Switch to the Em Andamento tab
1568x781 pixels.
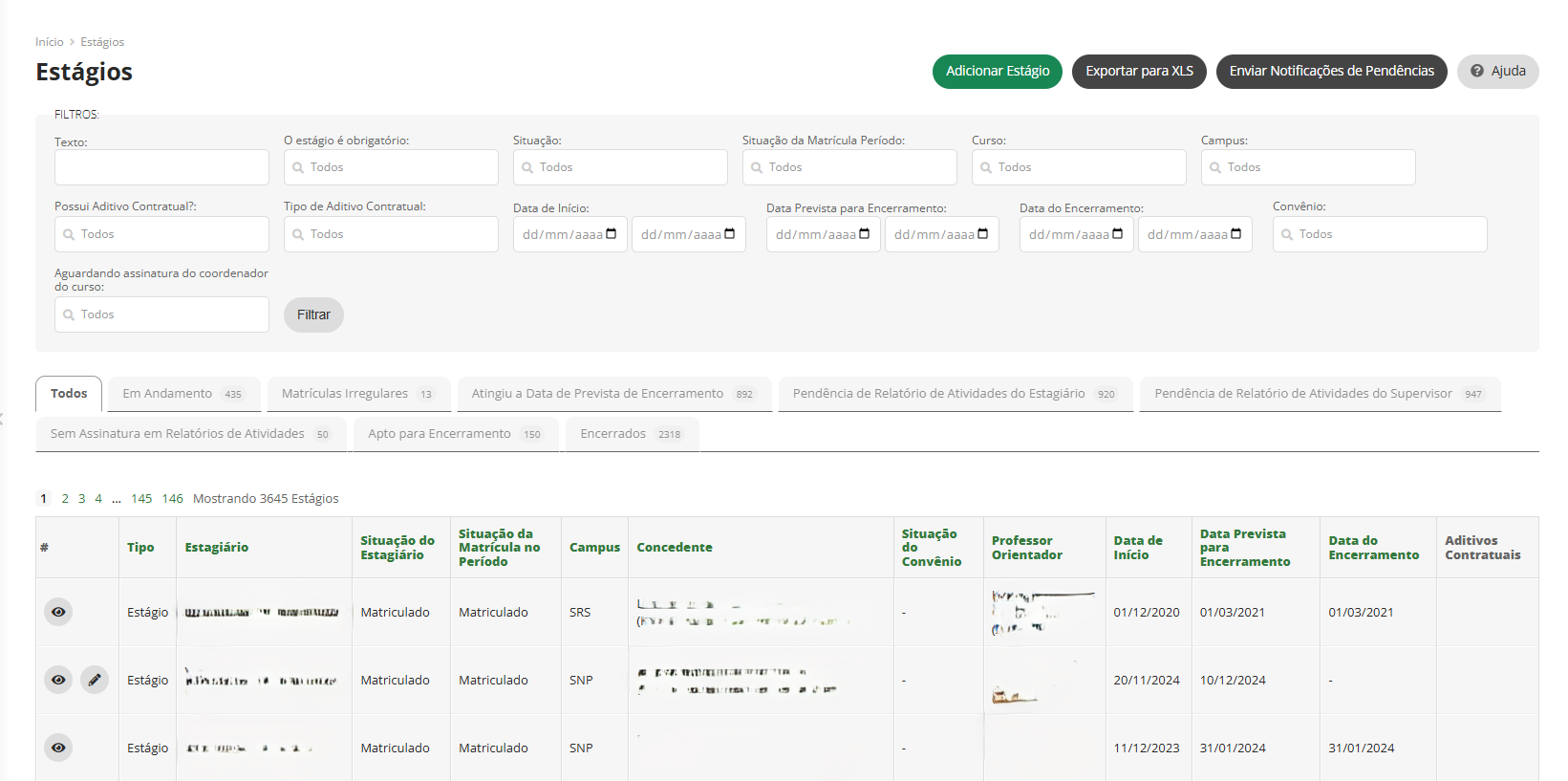(182, 394)
